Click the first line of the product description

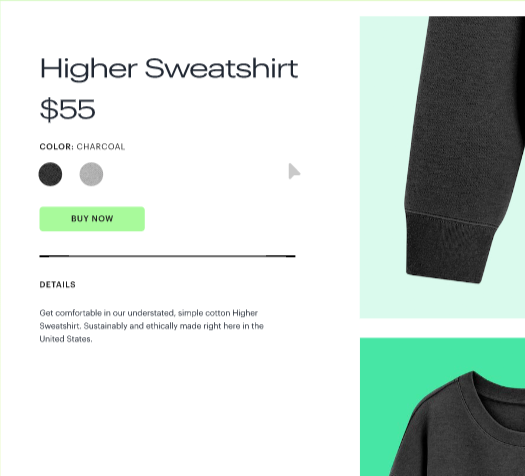pyautogui.click(x=149, y=313)
